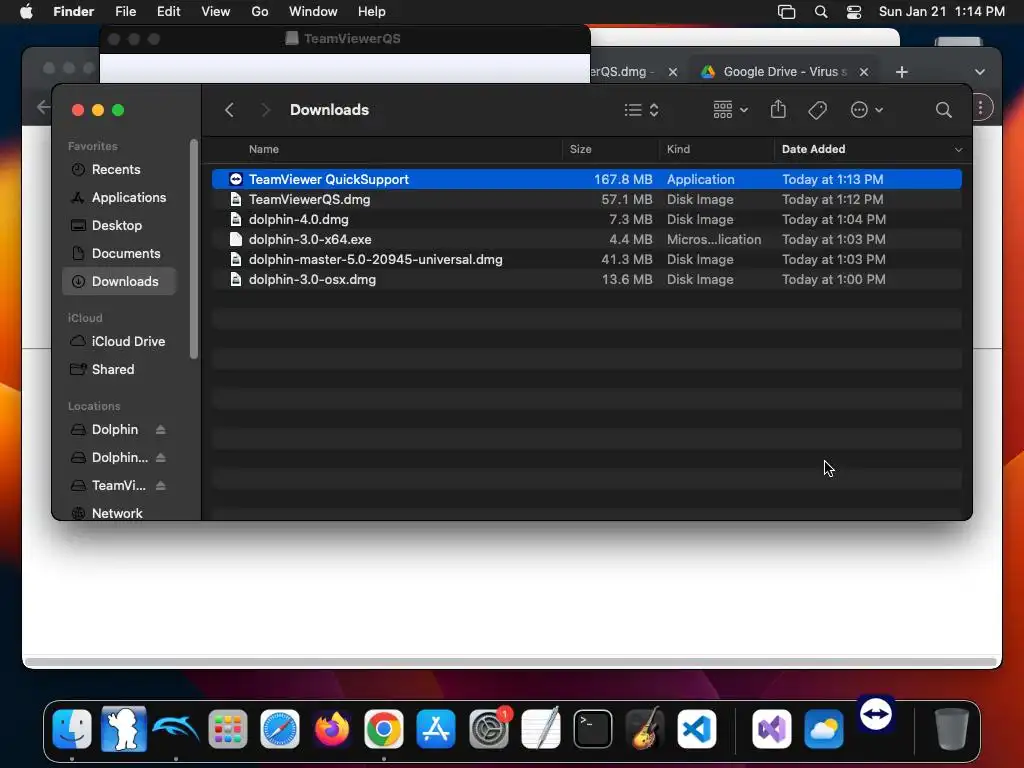Viewport: 1024px width, 768px height.
Task: Click the sidebar scrollbar in Finder
Action: tap(193, 249)
